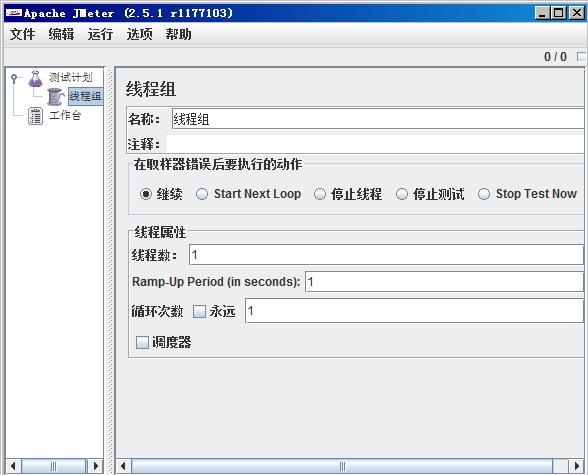Select the 停止线程 radio button

pyautogui.click(x=320, y=194)
